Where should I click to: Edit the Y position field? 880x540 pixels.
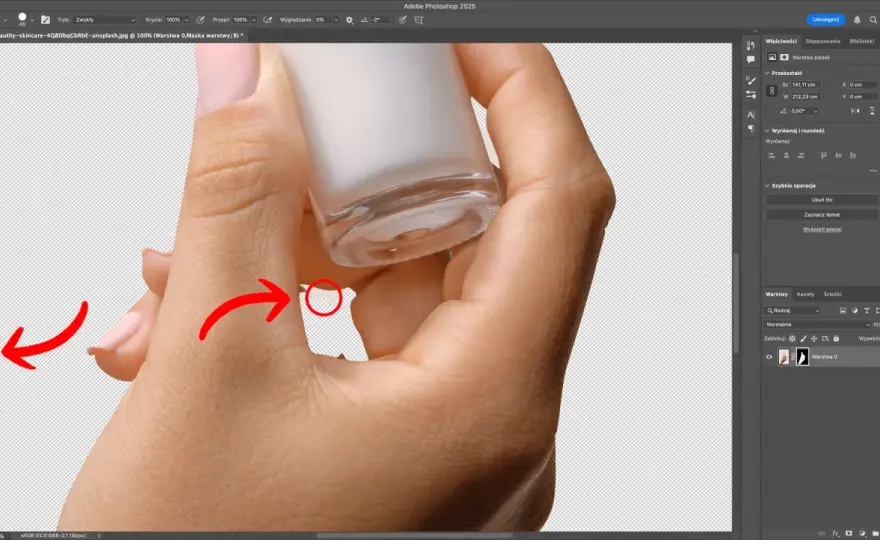tap(863, 97)
